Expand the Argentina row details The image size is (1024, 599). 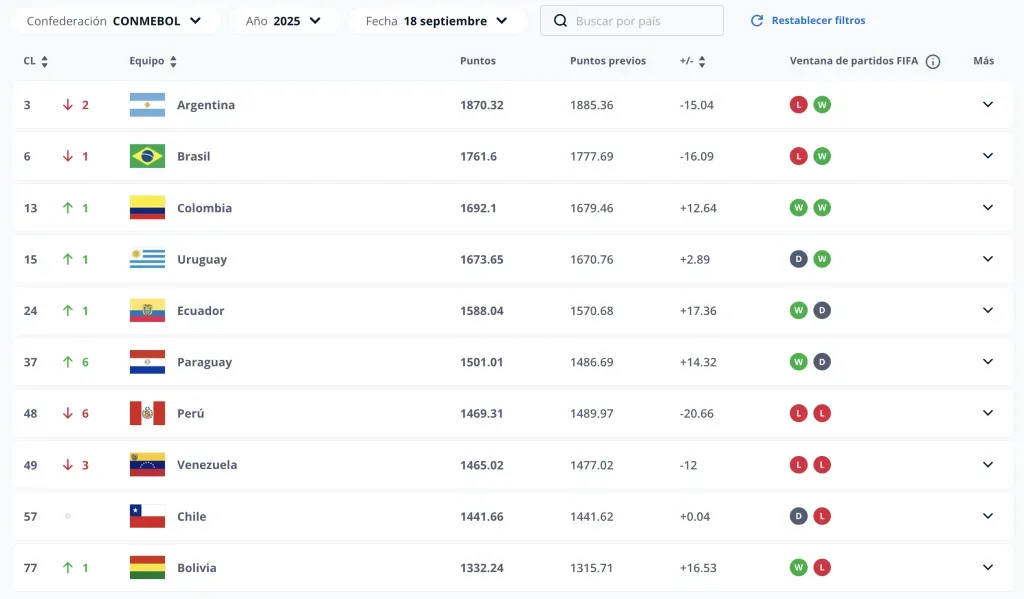987,105
